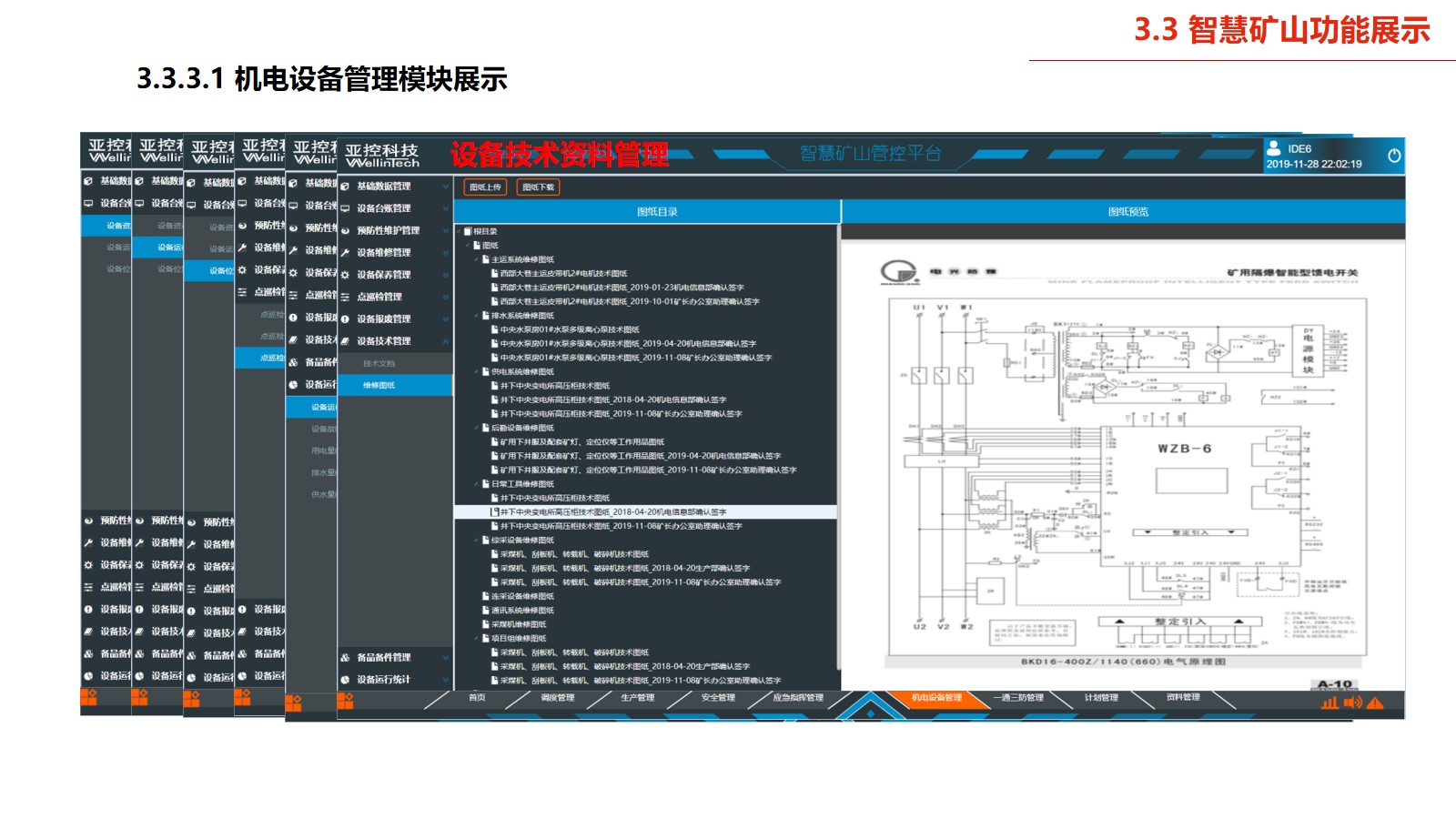Click the wrench icon for 设备维修管理
Viewport: 1456px width, 819px height.
coord(346,253)
